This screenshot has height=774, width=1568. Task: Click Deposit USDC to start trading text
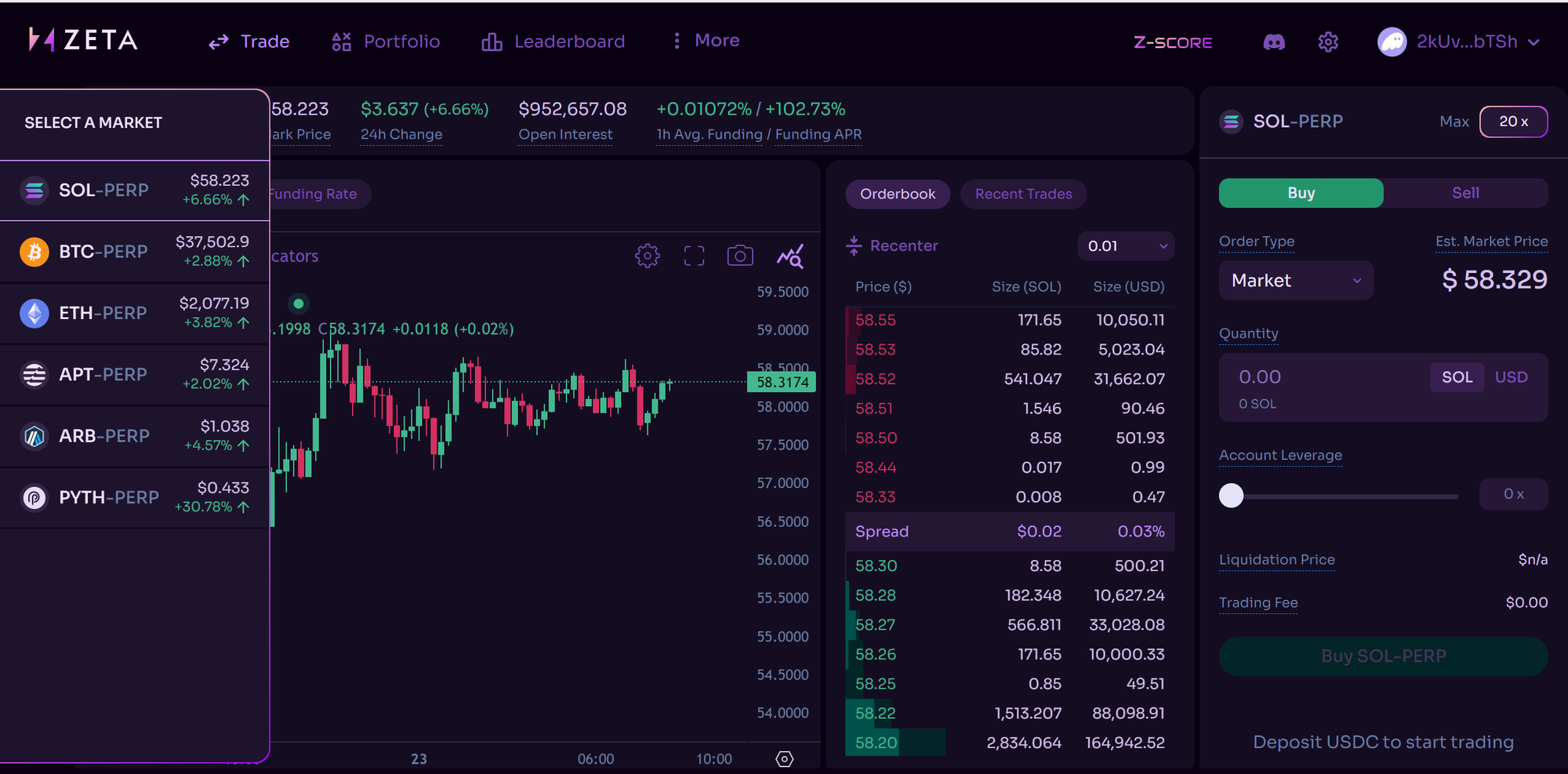(x=1384, y=742)
